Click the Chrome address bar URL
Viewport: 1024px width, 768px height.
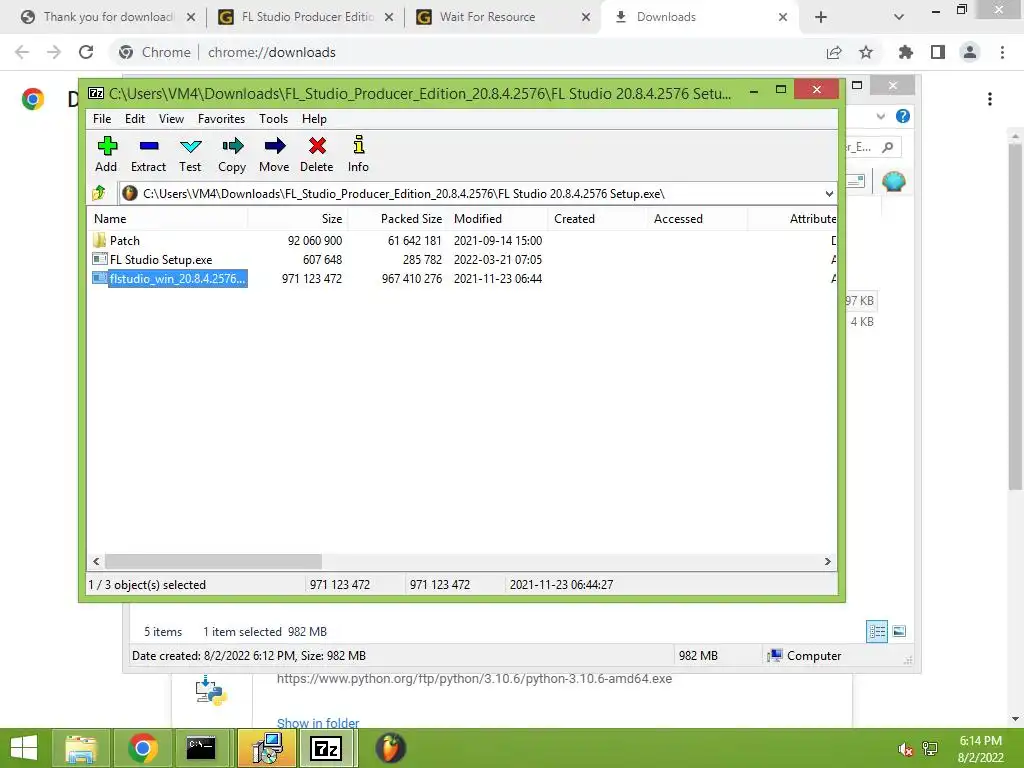[272, 52]
